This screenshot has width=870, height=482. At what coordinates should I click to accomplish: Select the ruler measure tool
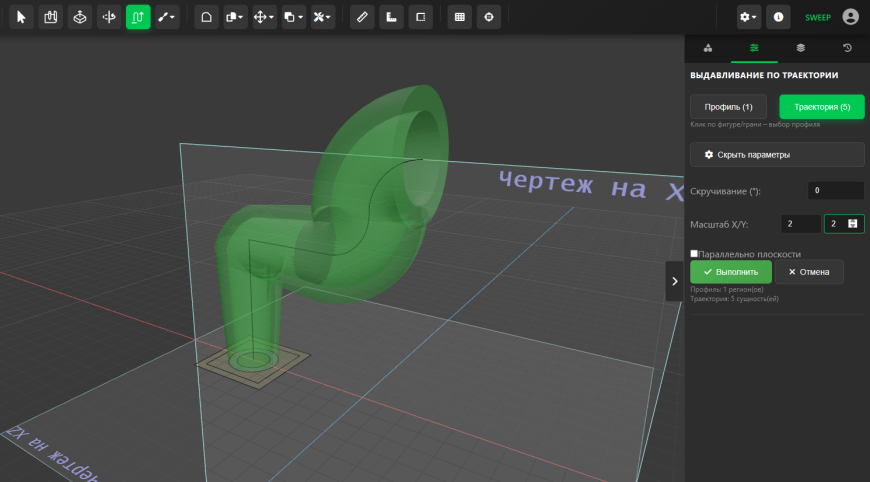click(x=362, y=17)
